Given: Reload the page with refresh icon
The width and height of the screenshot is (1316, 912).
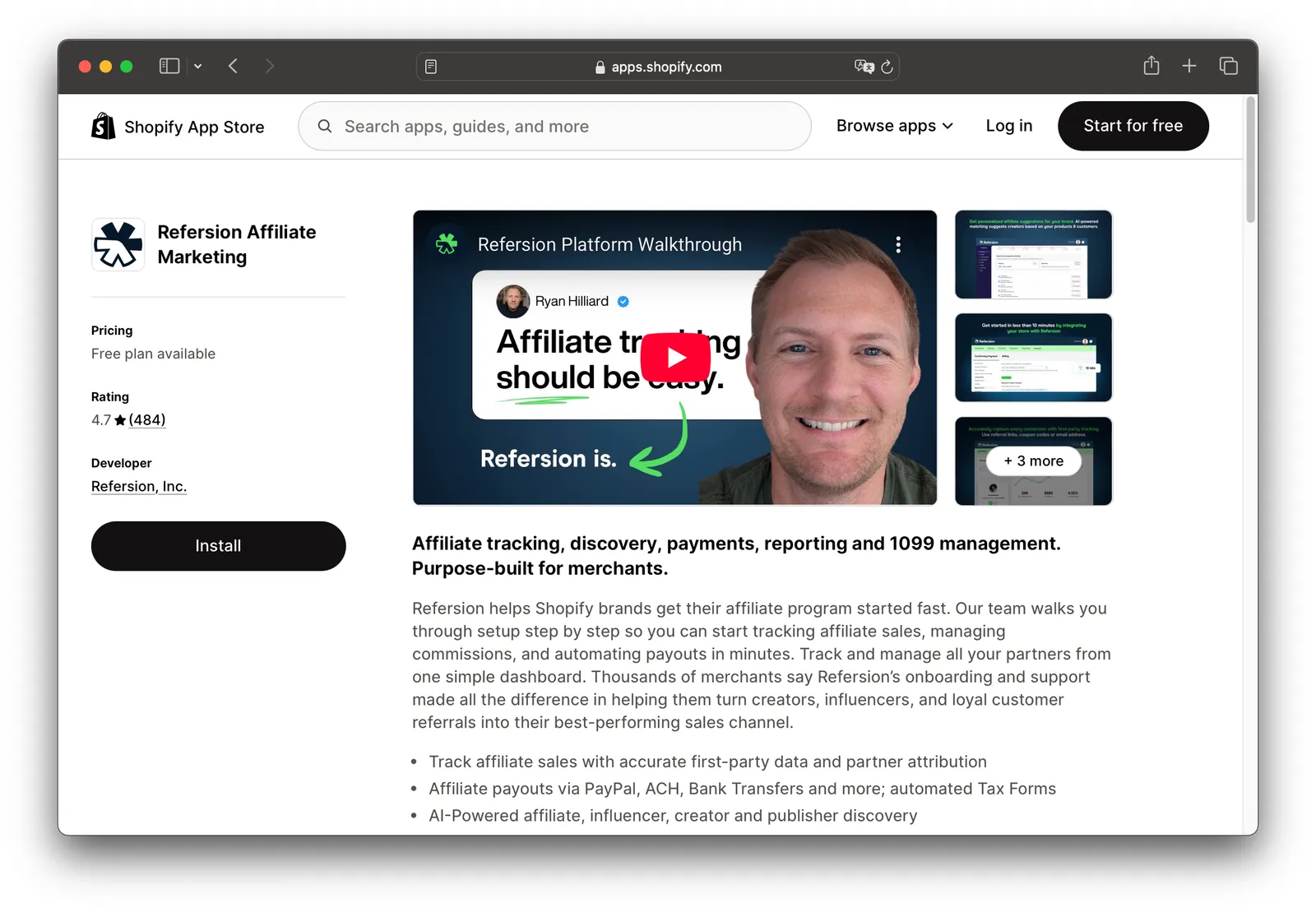Looking at the screenshot, I should tap(887, 67).
